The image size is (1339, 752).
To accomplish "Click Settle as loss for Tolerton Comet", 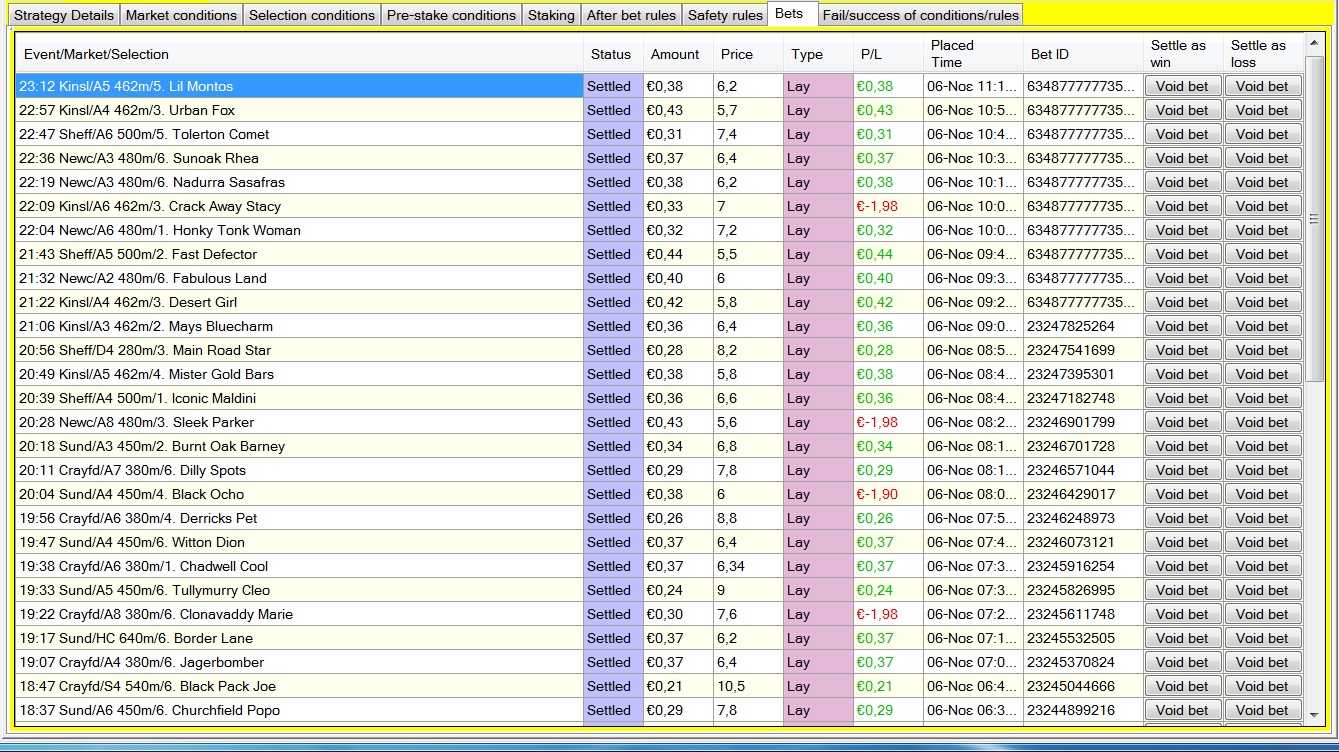I will [x=1263, y=134].
